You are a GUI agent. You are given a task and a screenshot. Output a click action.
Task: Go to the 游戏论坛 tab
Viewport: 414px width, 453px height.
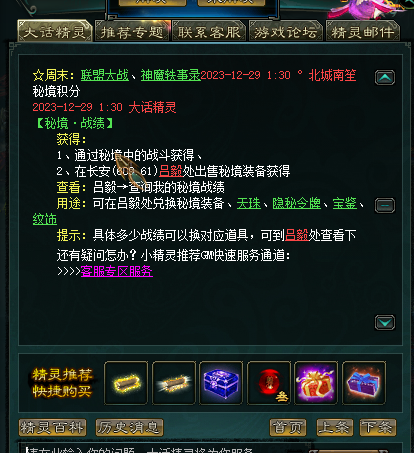pyautogui.click(x=286, y=32)
